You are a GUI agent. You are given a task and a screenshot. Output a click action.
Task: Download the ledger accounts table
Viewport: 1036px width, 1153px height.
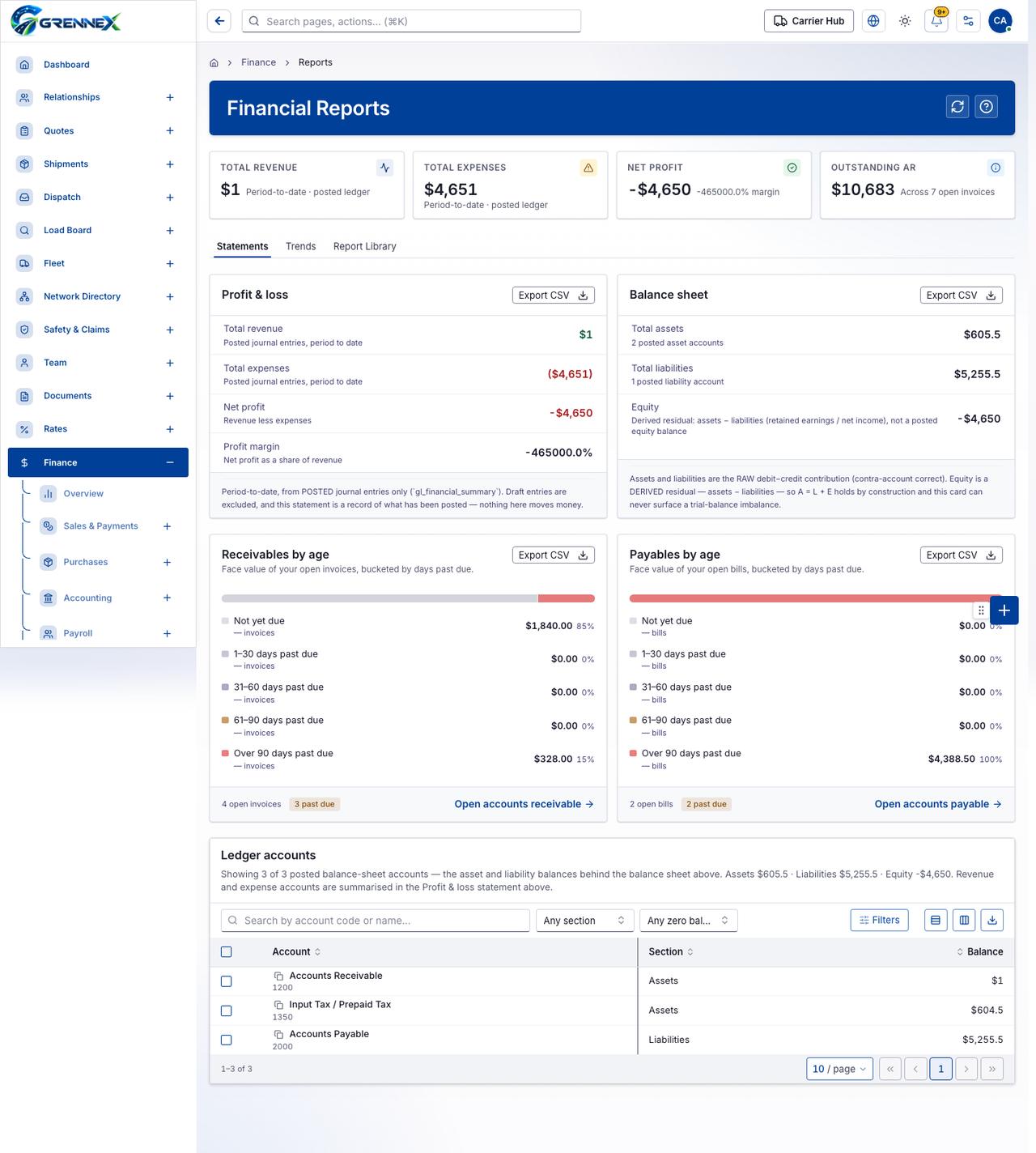(992, 920)
